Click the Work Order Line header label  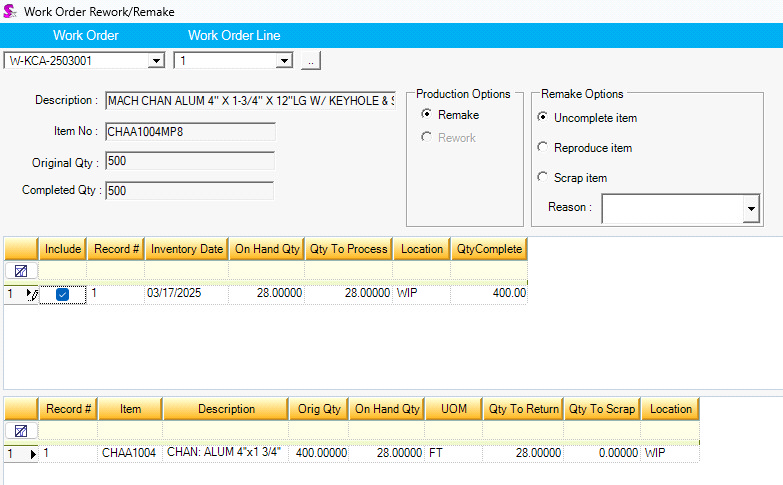click(234, 36)
